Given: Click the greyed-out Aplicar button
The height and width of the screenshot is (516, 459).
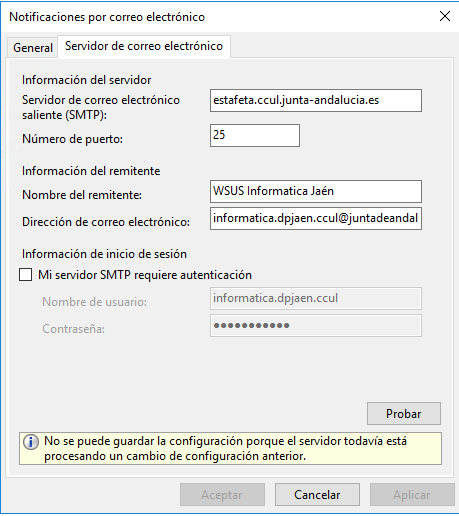Looking at the screenshot, I should click(x=412, y=495).
